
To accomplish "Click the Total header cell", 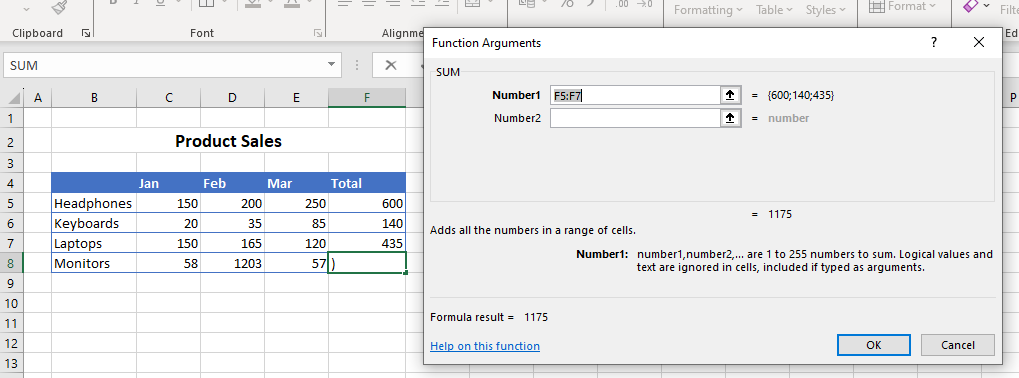I will 367,183.
